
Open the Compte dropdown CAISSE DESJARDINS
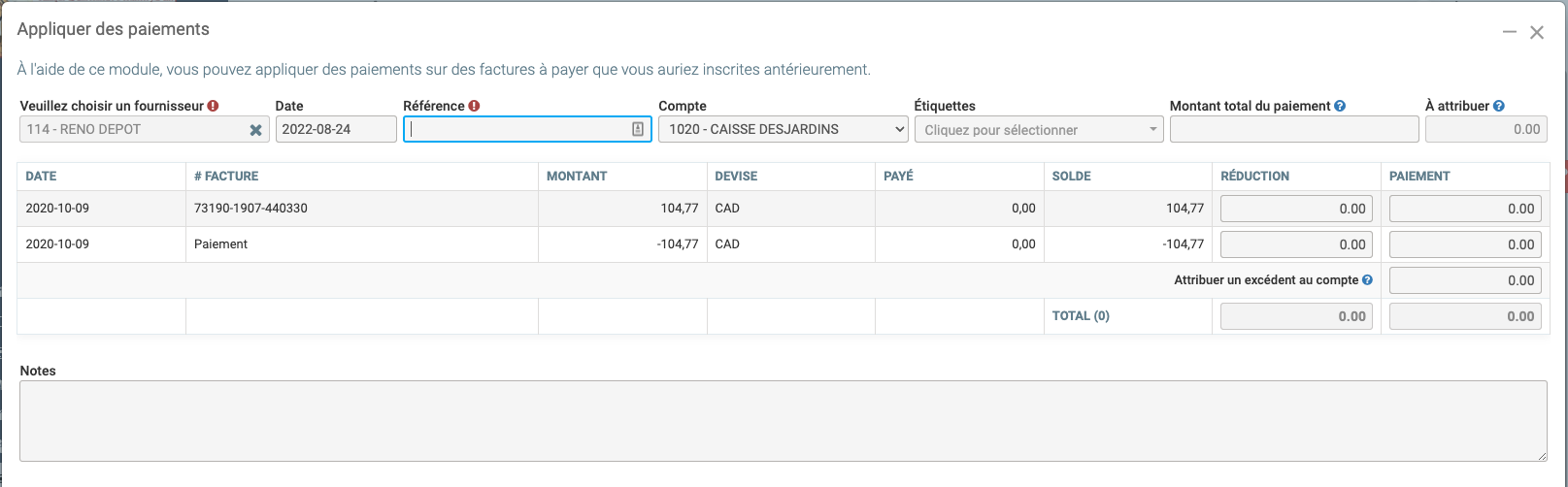[x=783, y=129]
